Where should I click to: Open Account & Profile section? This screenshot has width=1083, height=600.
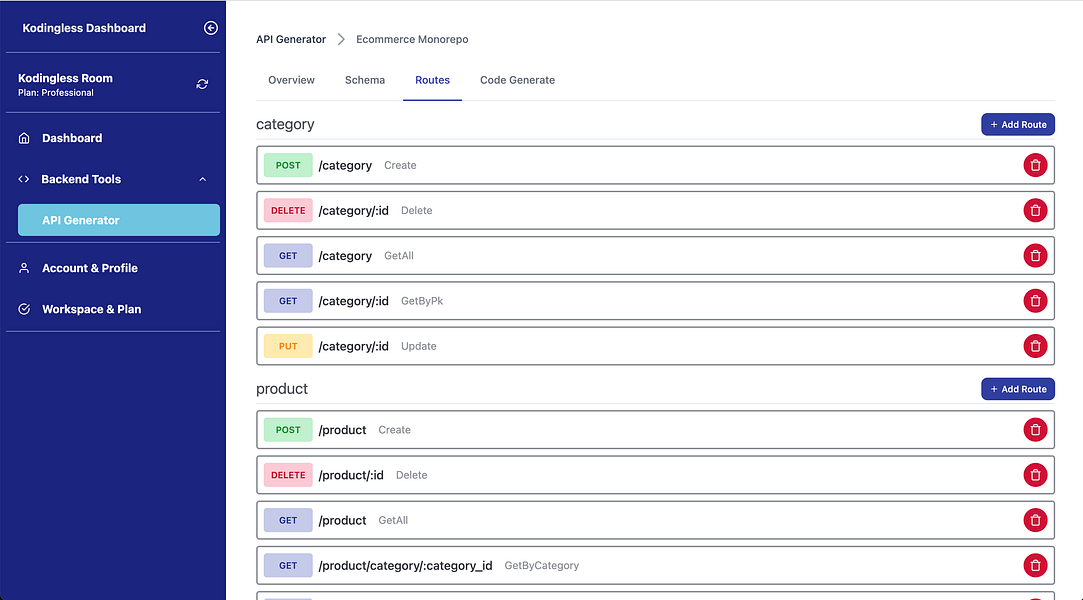tap(89, 268)
